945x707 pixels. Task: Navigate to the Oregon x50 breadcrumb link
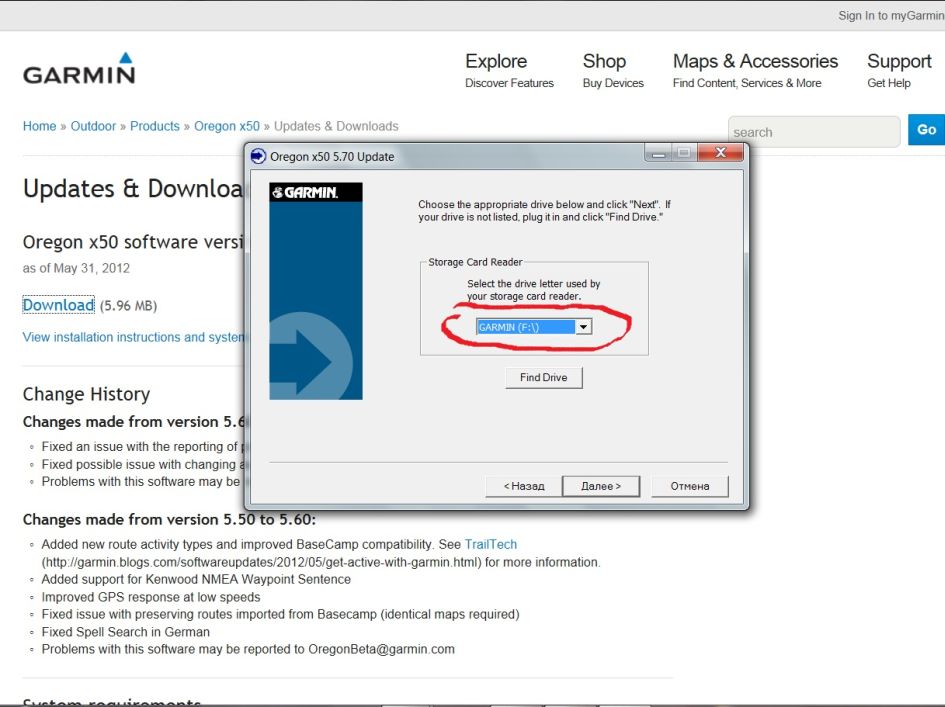click(227, 126)
